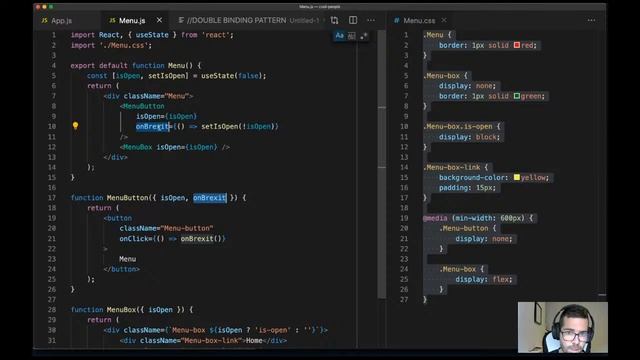Click line number 17 in Menu.js gutter
This screenshot has height=360, width=640.
(52, 198)
